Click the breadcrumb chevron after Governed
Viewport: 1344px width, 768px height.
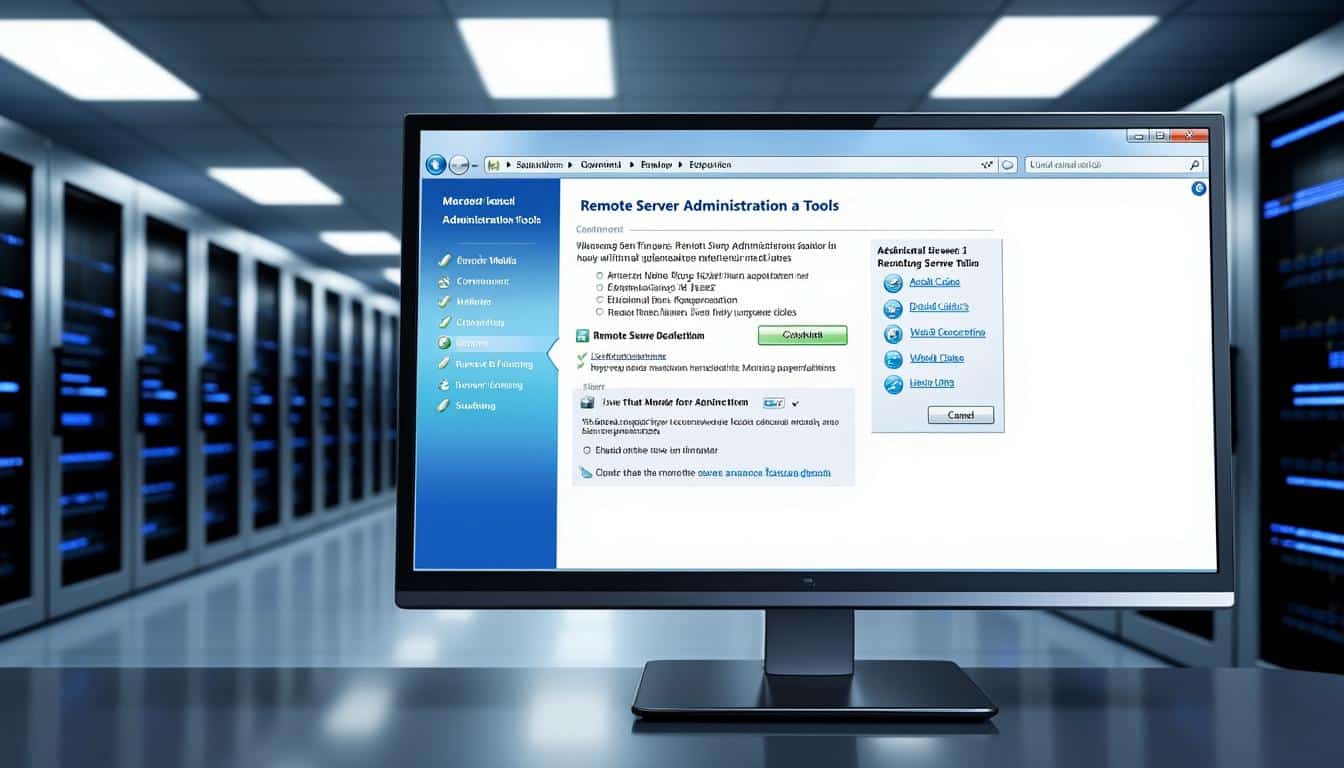click(632, 164)
